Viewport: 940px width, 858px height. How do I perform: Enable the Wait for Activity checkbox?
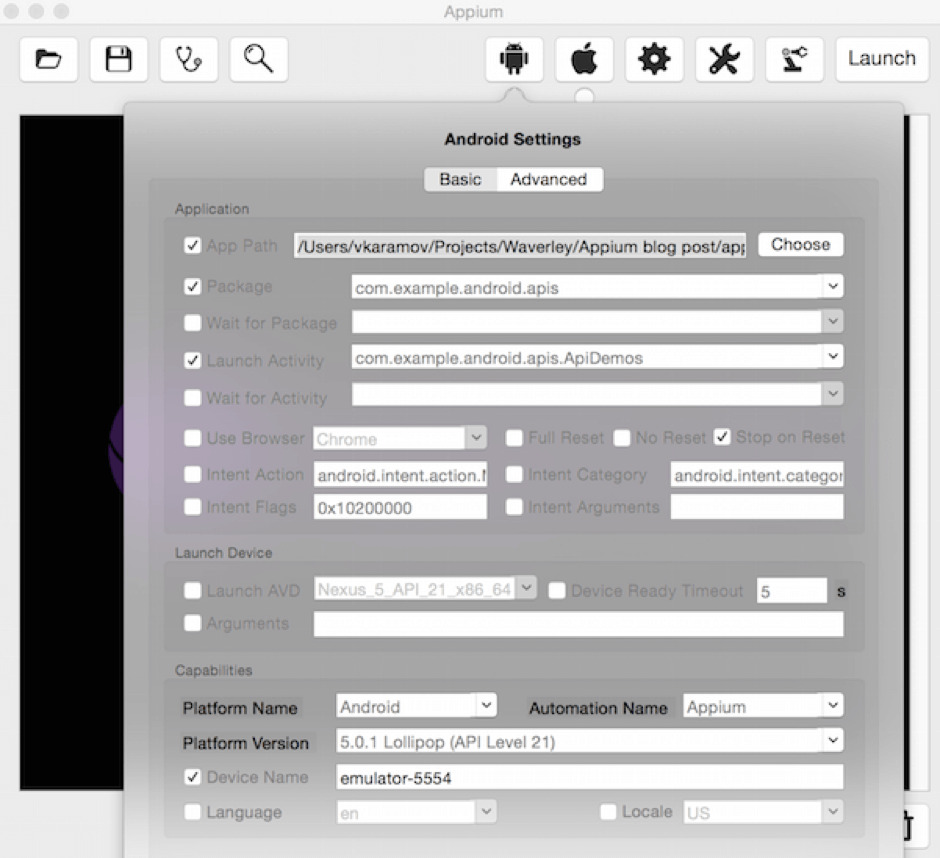coord(192,398)
